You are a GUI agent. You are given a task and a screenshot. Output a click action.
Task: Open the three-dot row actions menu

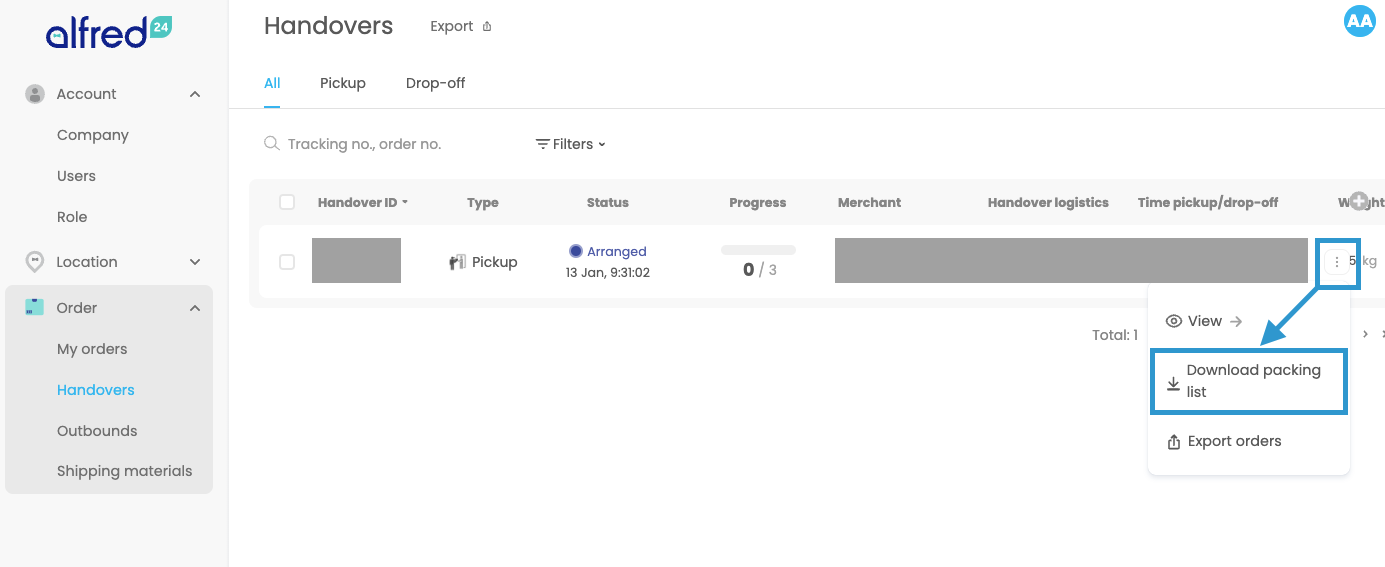[1337, 262]
